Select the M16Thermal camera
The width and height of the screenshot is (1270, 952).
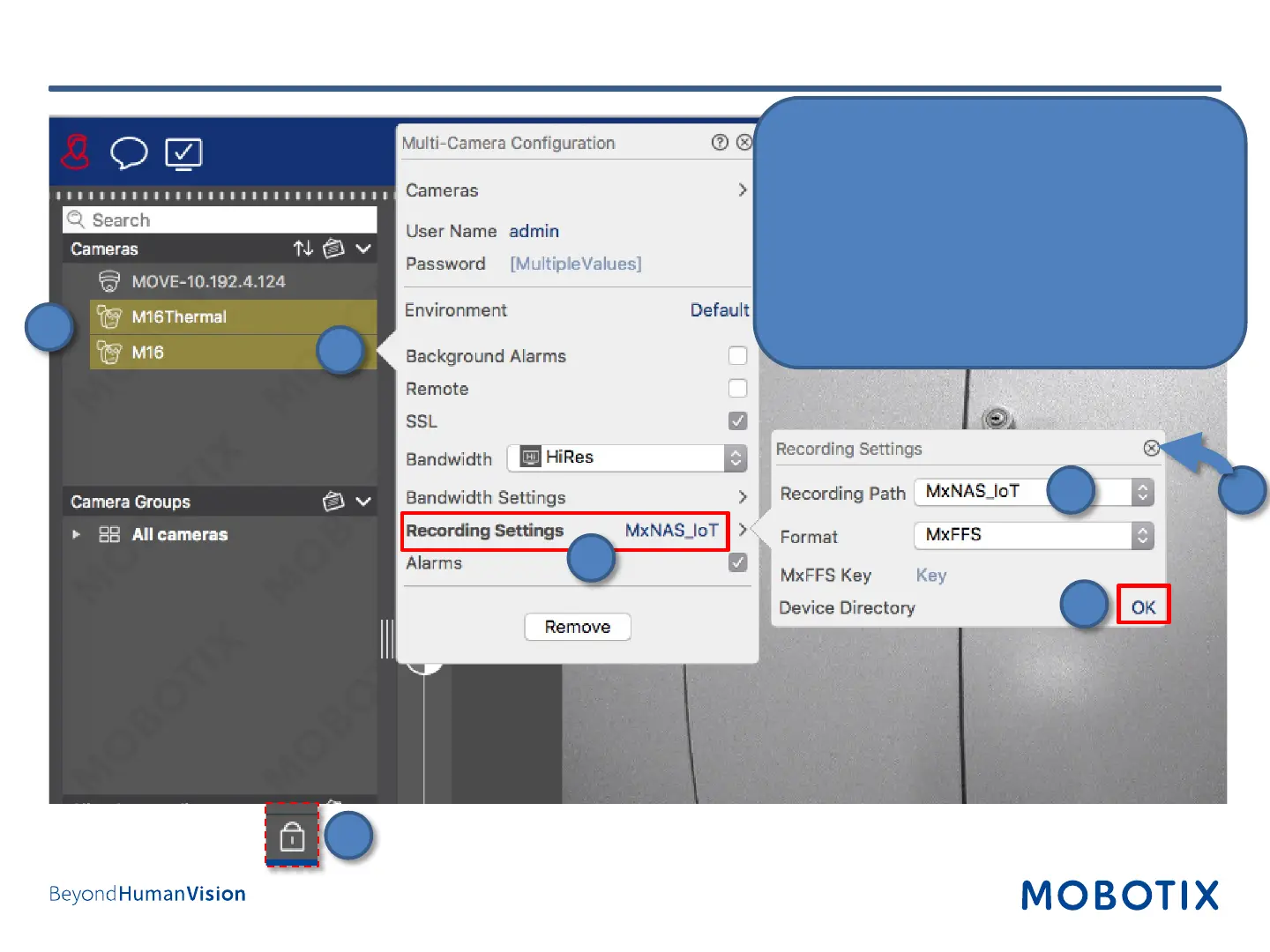[233, 316]
